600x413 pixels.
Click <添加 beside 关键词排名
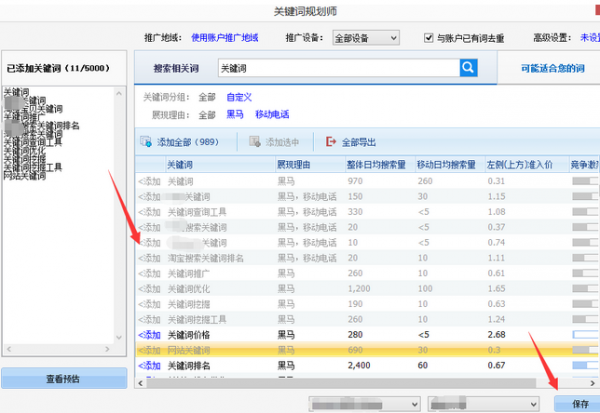click(x=149, y=366)
